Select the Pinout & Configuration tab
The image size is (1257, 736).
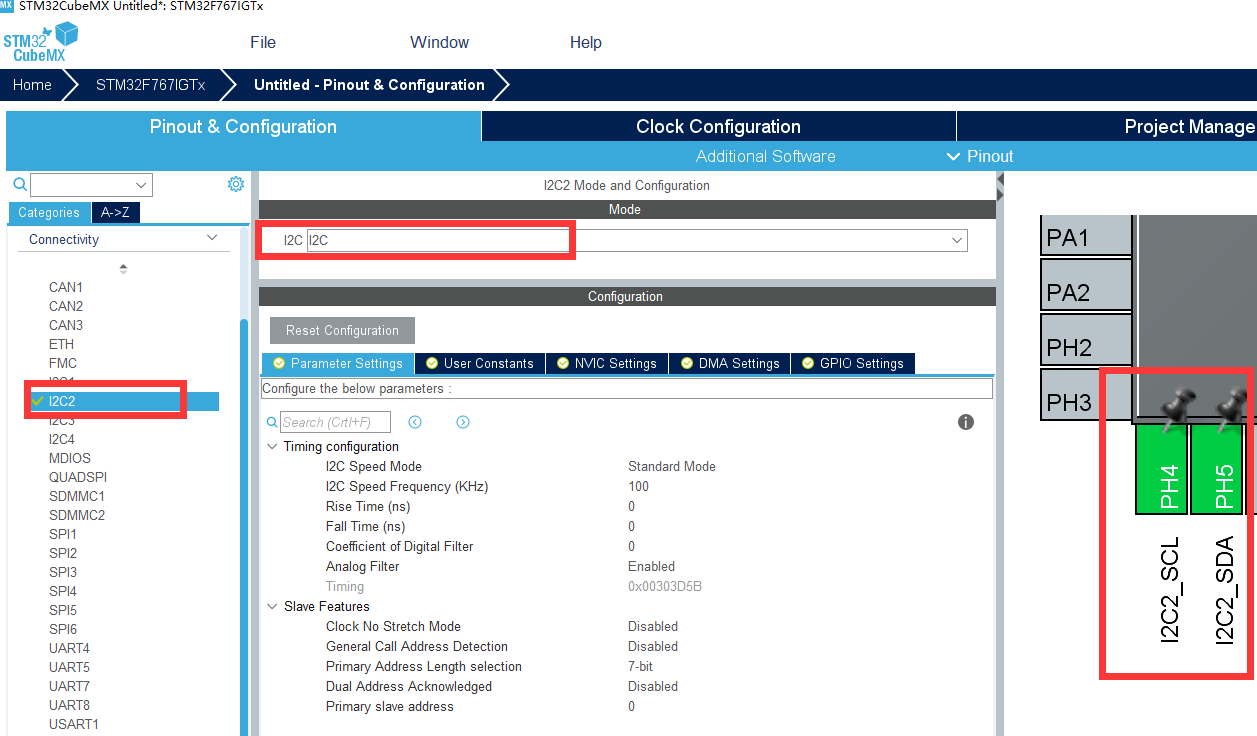[x=243, y=126]
